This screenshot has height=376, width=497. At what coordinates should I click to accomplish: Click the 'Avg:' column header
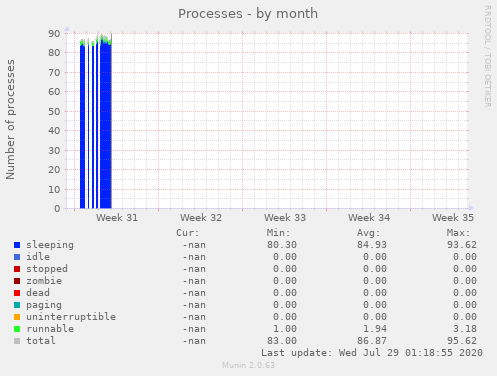368,233
